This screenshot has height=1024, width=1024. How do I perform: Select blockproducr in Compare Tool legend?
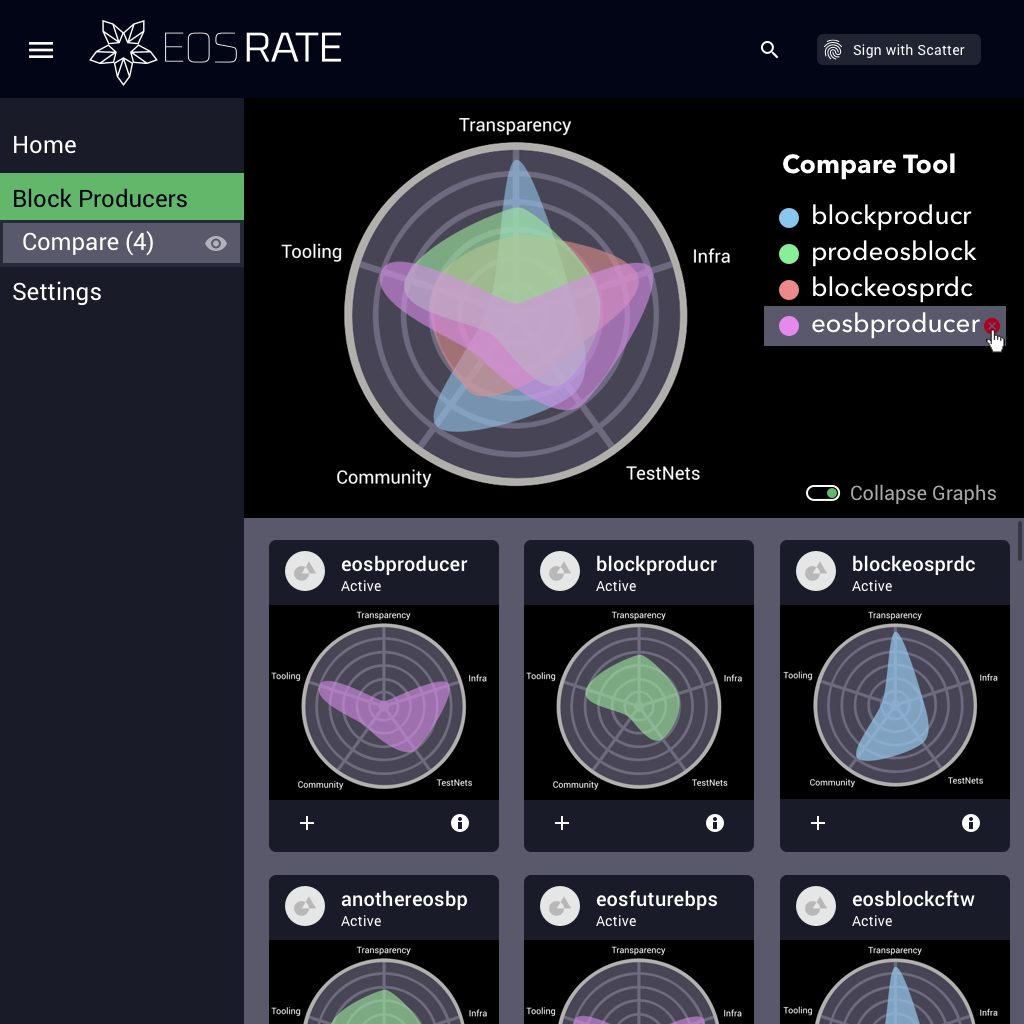click(891, 216)
